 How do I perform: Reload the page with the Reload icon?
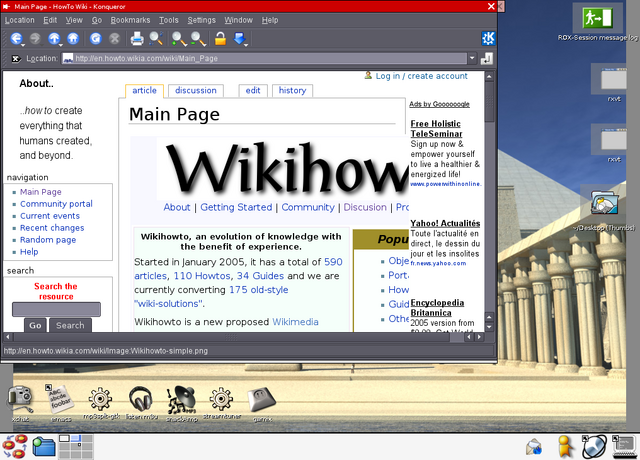[96, 38]
